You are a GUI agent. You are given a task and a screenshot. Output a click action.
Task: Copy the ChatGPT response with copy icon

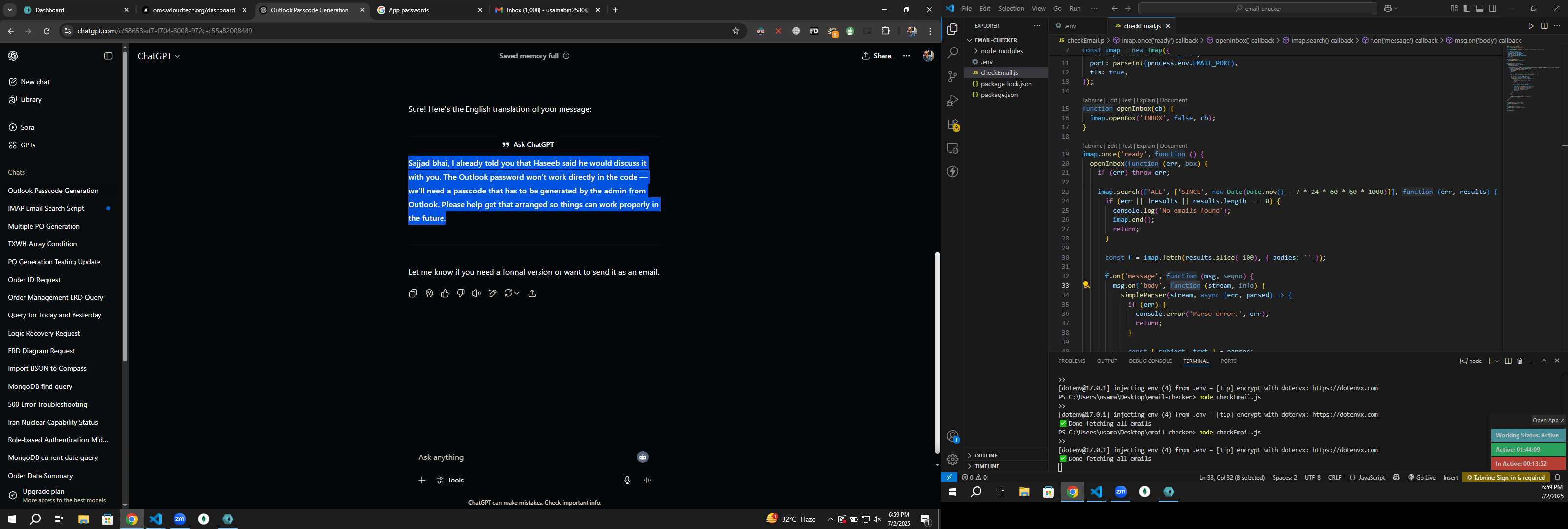pos(413,294)
